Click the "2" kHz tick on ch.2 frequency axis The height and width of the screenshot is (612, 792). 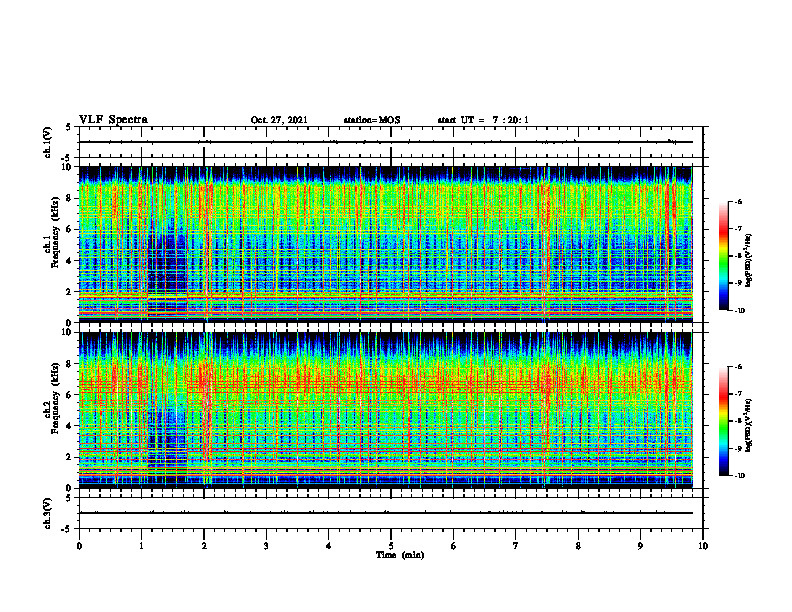tap(70, 457)
